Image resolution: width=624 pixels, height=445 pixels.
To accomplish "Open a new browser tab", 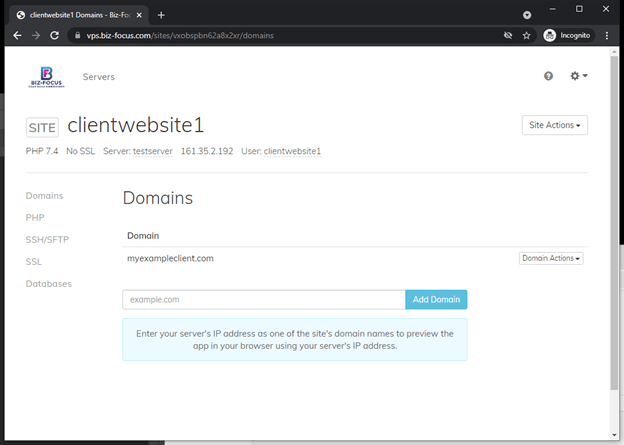I will point(161,15).
